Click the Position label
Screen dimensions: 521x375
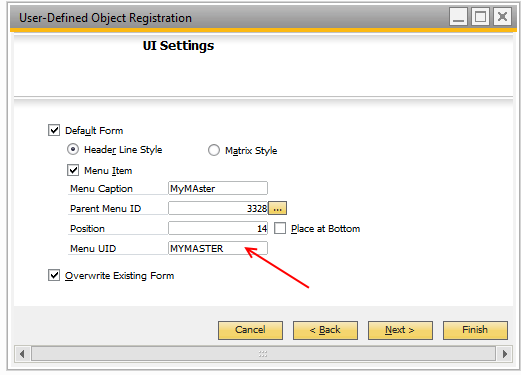point(87,229)
